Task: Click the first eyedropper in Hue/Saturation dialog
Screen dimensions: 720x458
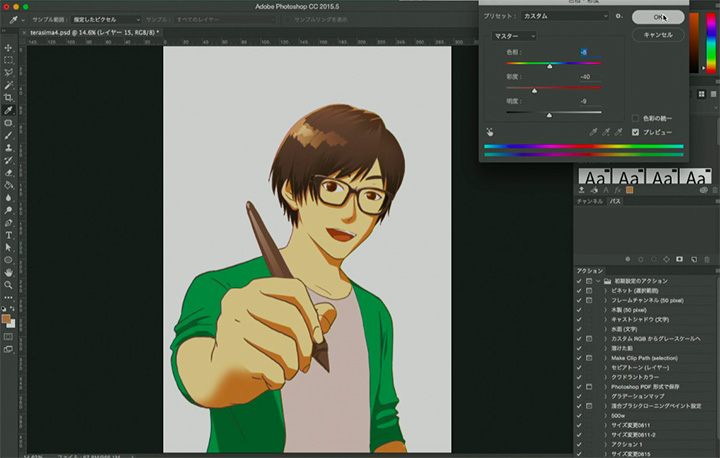Action: (x=593, y=132)
